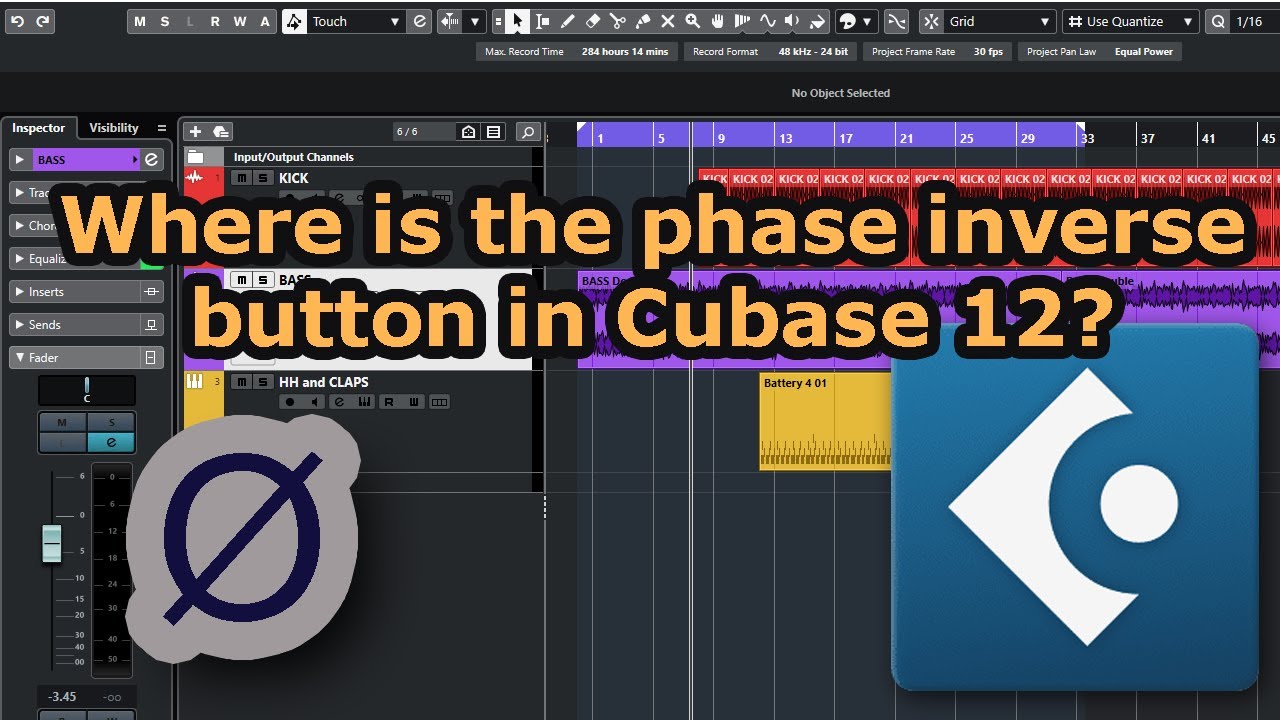Select the Comp hand tool
The height and width of the screenshot is (720, 1280).
717,21
